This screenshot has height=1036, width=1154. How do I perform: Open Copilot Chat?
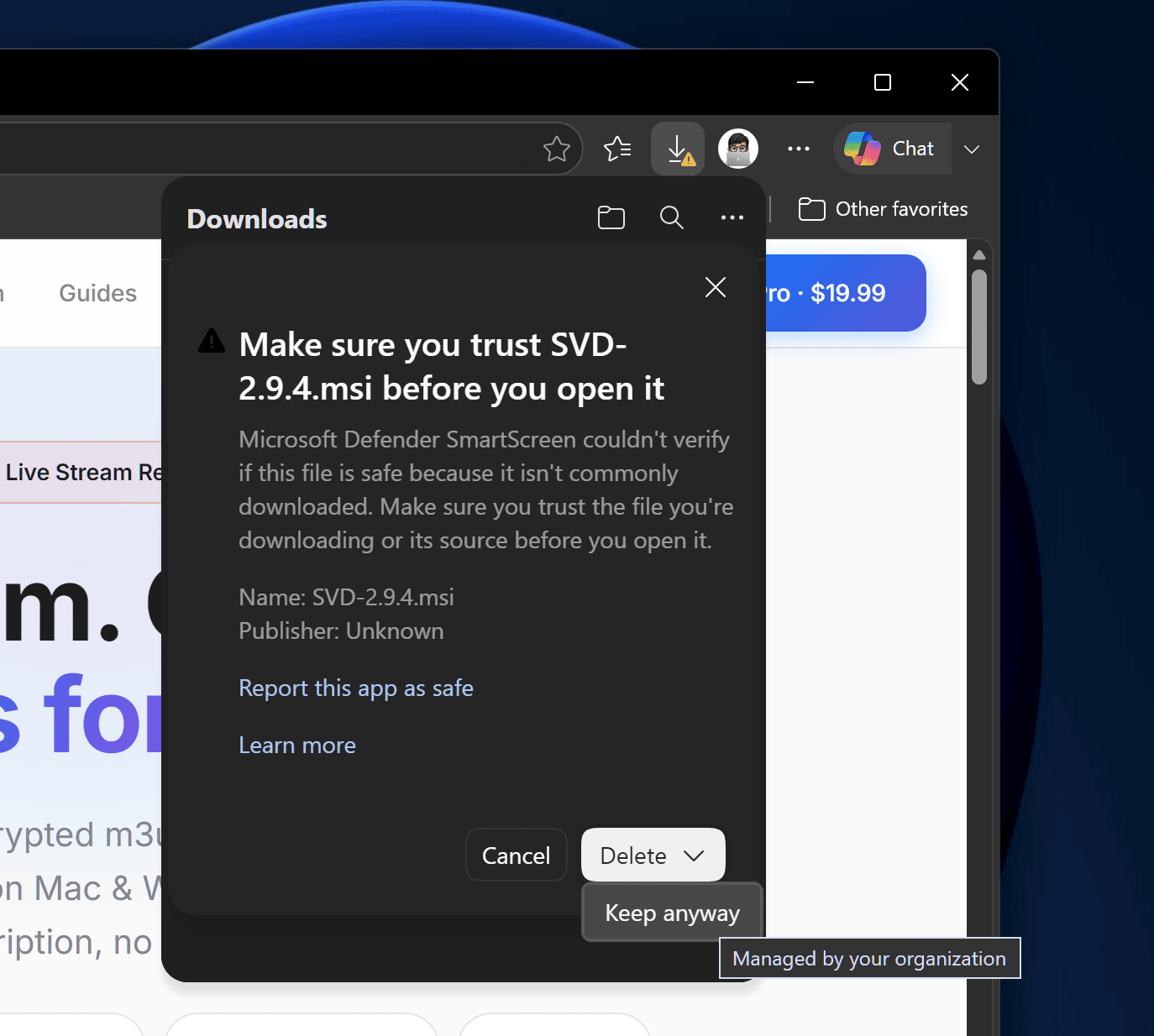point(892,149)
